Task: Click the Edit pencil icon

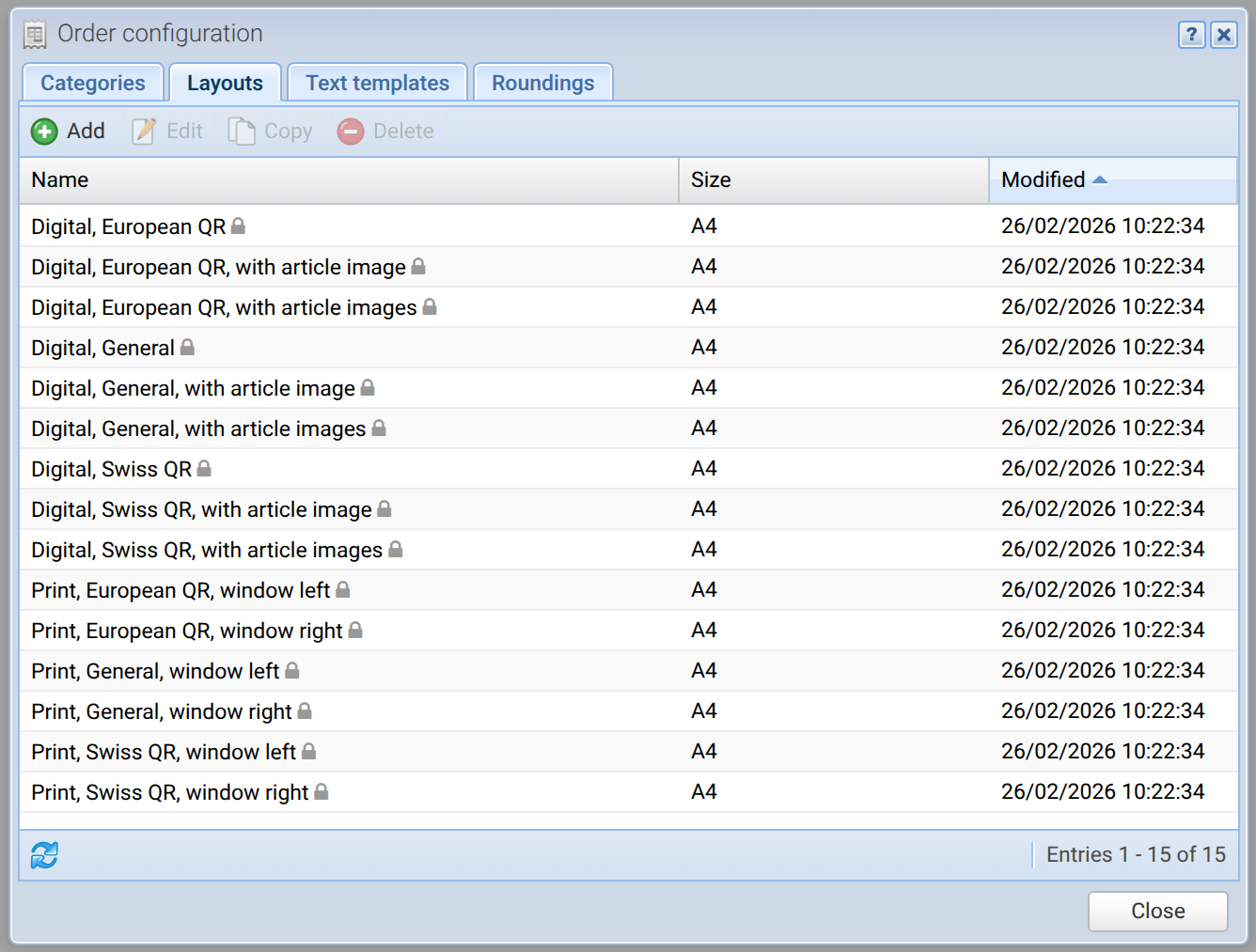Action: click(x=144, y=132)
